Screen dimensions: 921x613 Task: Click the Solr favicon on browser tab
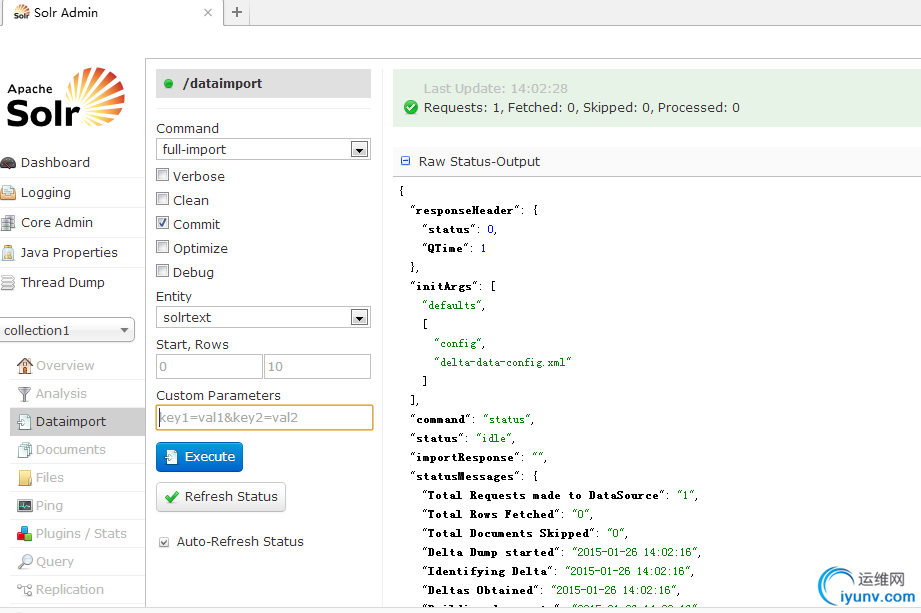point(22,12)
